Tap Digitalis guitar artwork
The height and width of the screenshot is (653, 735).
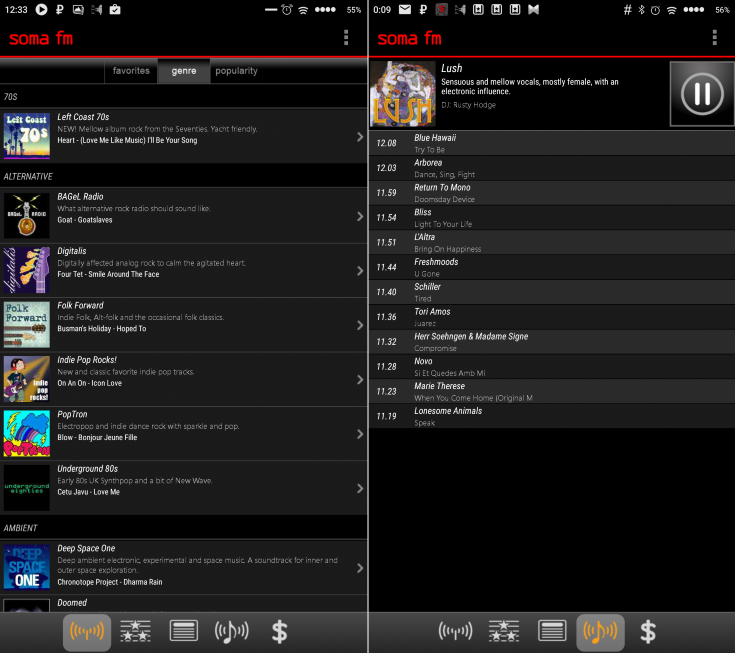coord(27,270)
